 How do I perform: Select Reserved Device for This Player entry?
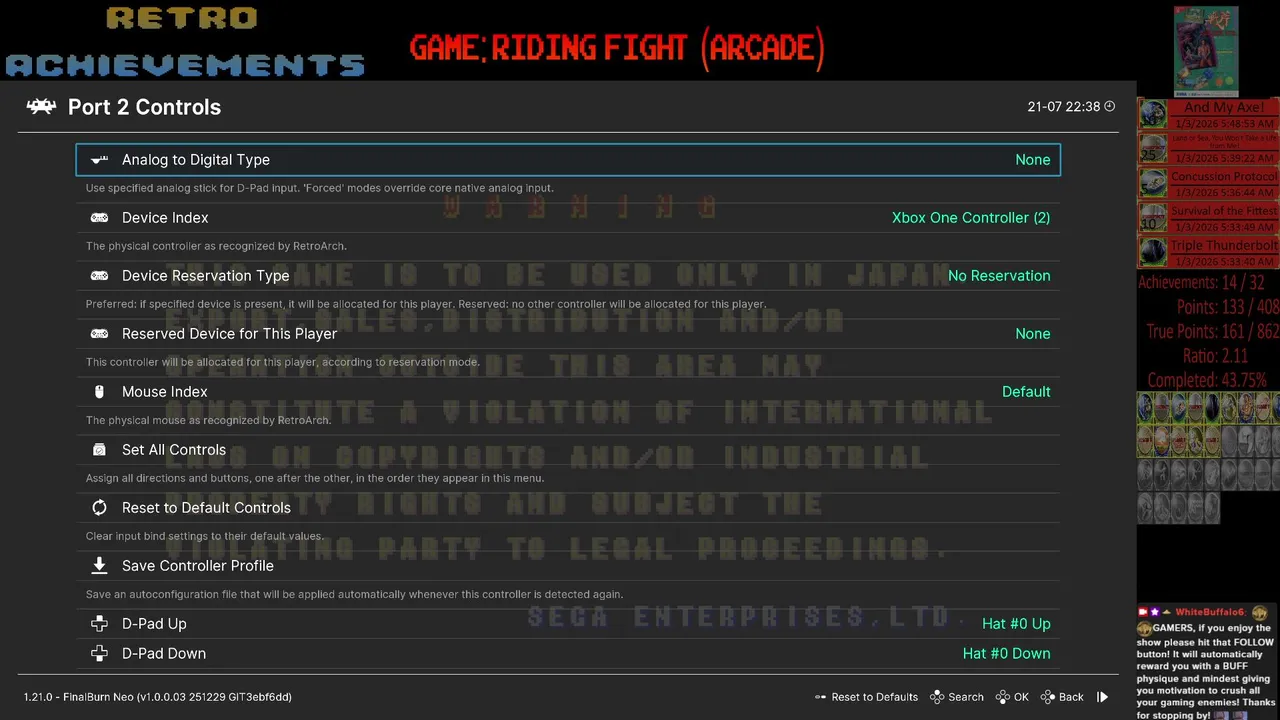click(x=568, y=334)
